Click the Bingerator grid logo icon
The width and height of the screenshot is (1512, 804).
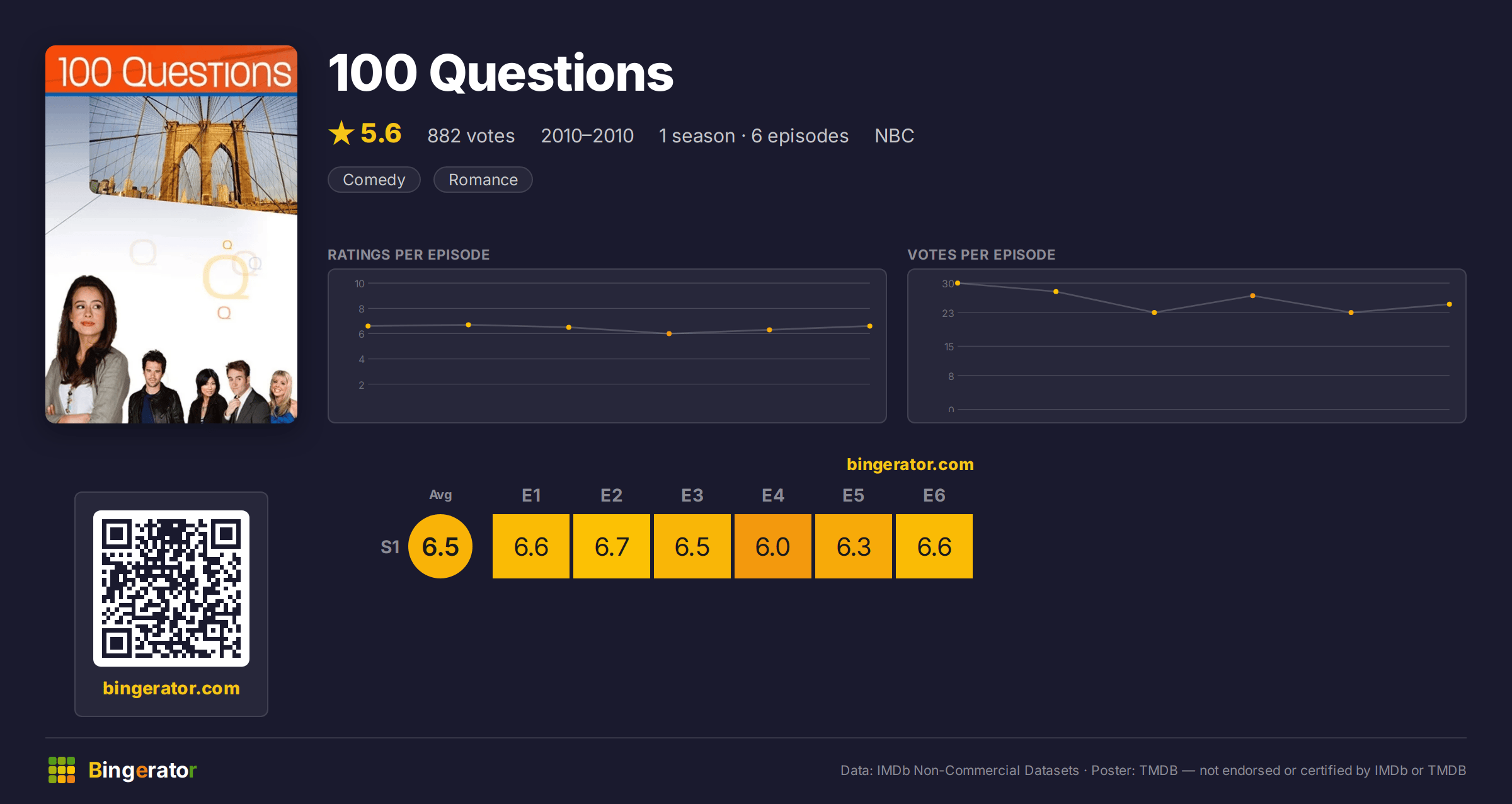62,770
